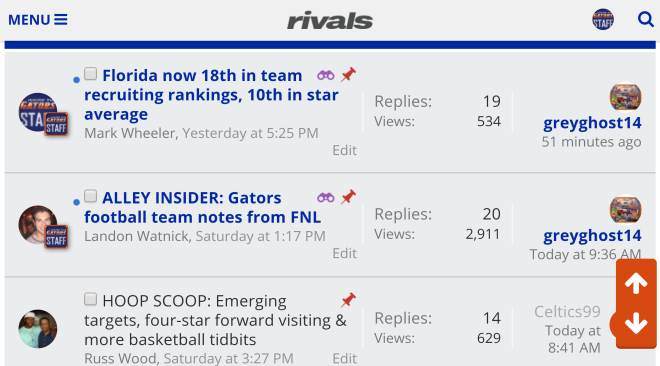Click the pin icon on HOOP SCOOP thread
The image size is (660, 366).
(x=348, y=300)
